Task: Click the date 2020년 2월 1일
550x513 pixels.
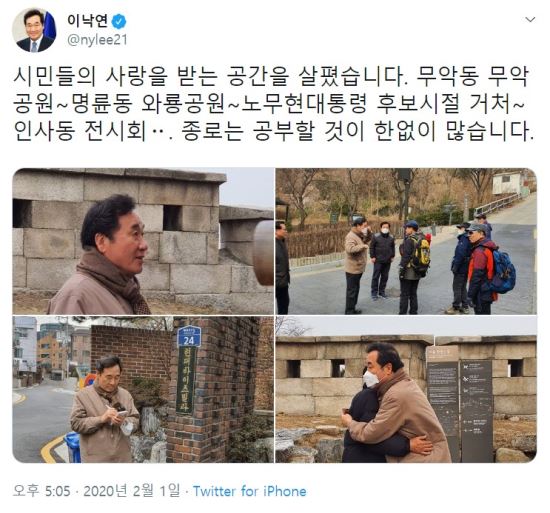Action: click(132, 491)
